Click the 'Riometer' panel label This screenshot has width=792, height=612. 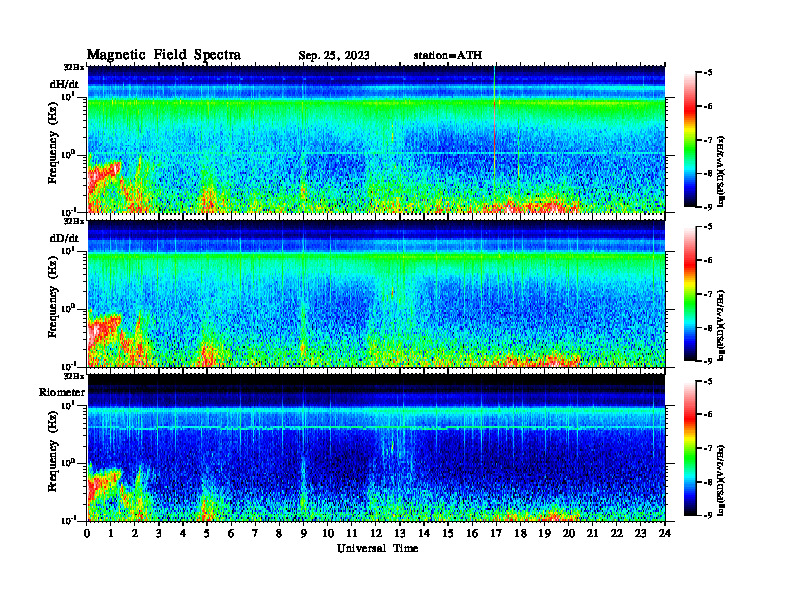point(62,392)
